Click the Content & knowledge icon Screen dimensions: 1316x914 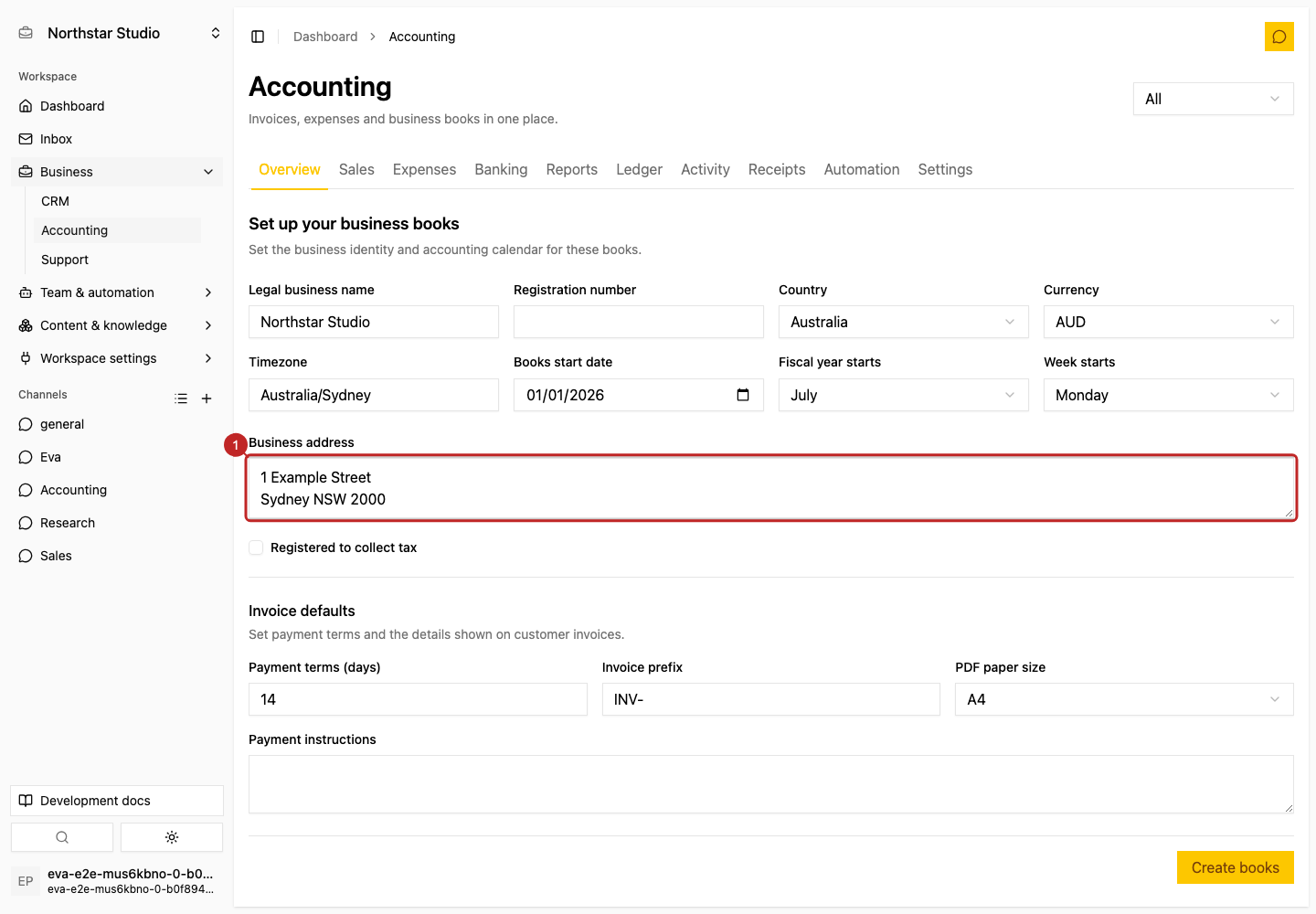click(x=26, y=325)
